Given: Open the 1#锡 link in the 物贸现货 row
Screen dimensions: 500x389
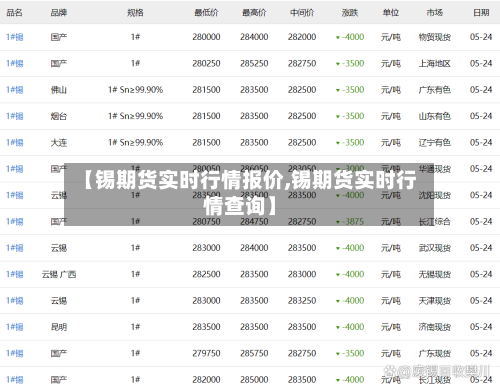Looking at the screenshot, I should point(15,37).
